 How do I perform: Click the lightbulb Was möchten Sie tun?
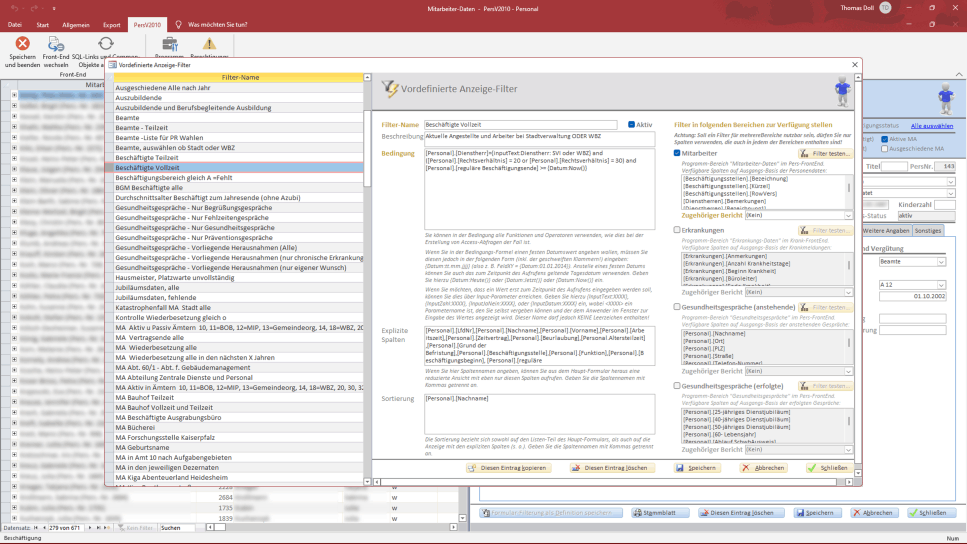[x=178, y=24]
